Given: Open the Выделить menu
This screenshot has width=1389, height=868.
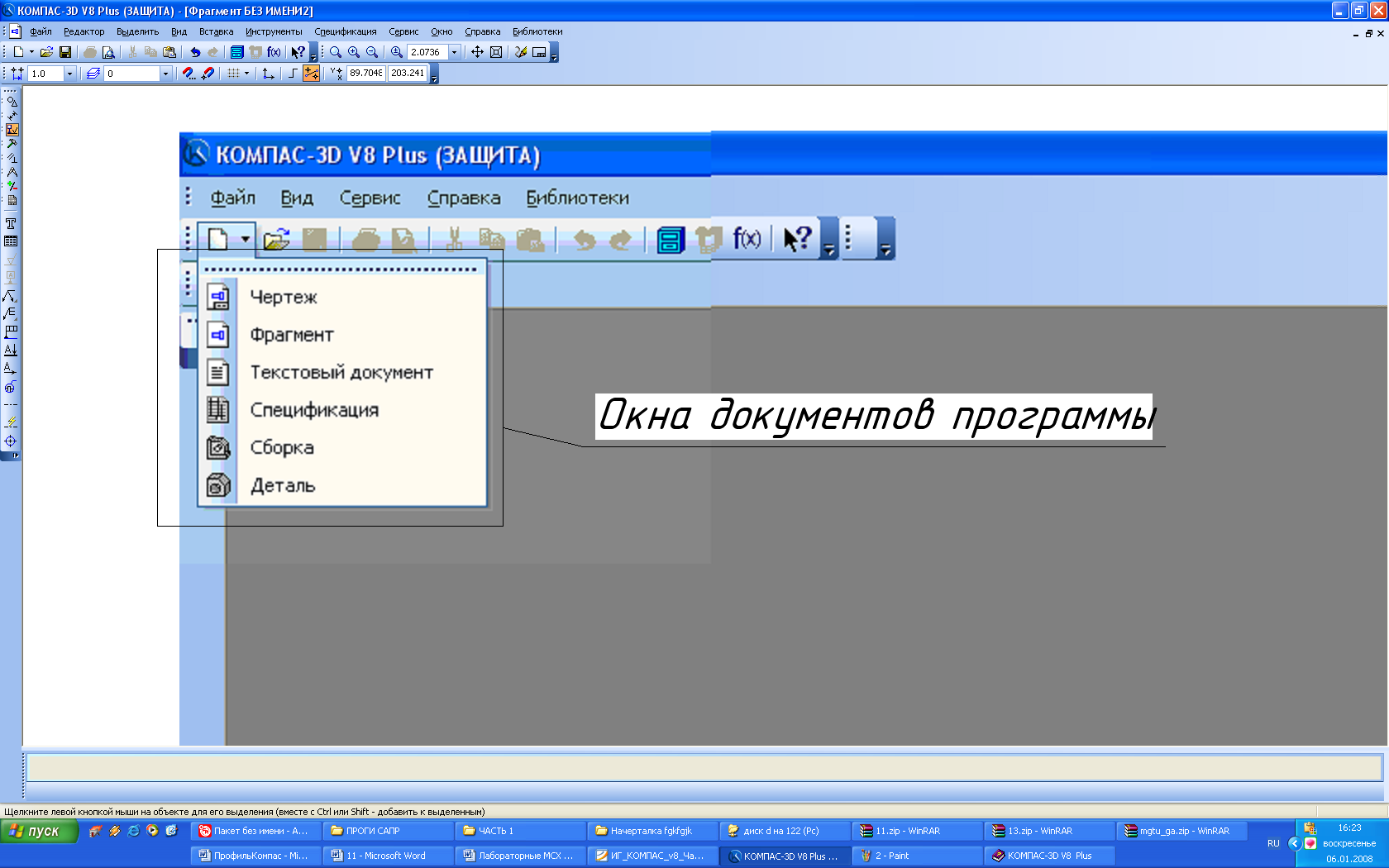Looking at the screenshot, I should point(137,32).
